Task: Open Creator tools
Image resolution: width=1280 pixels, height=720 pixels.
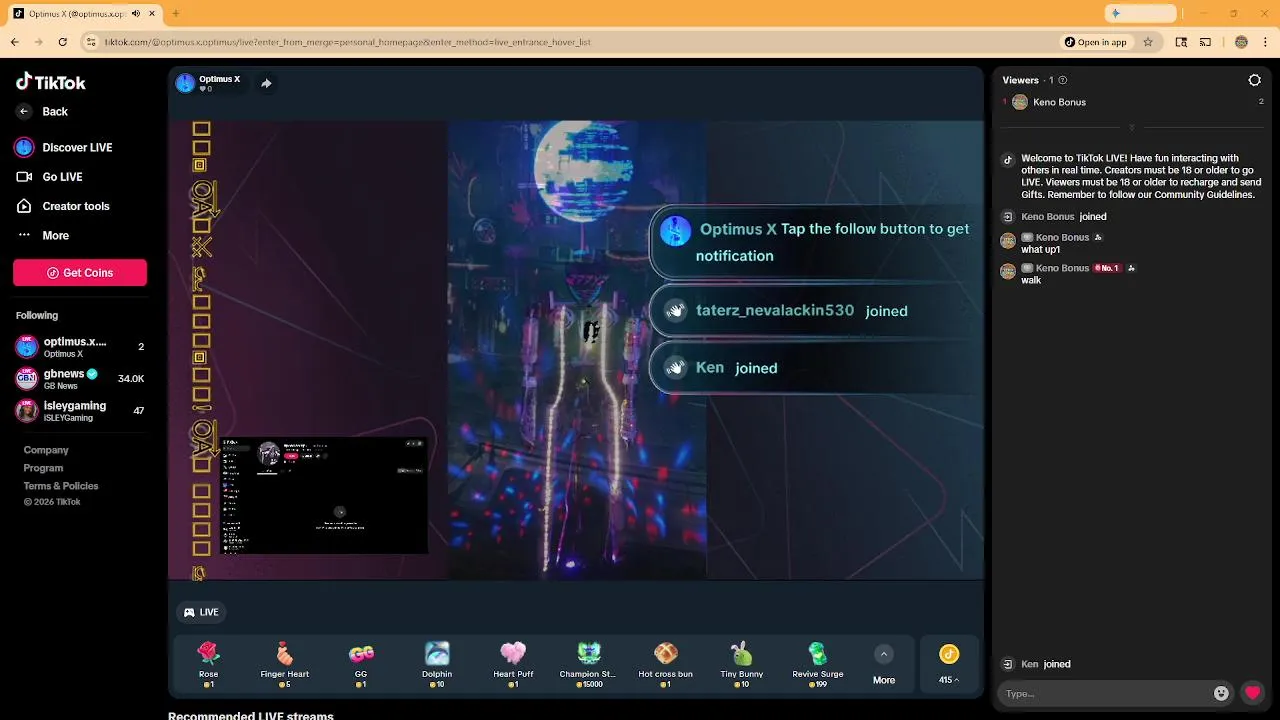Action: pyautogui.click(x=63, y=206)
